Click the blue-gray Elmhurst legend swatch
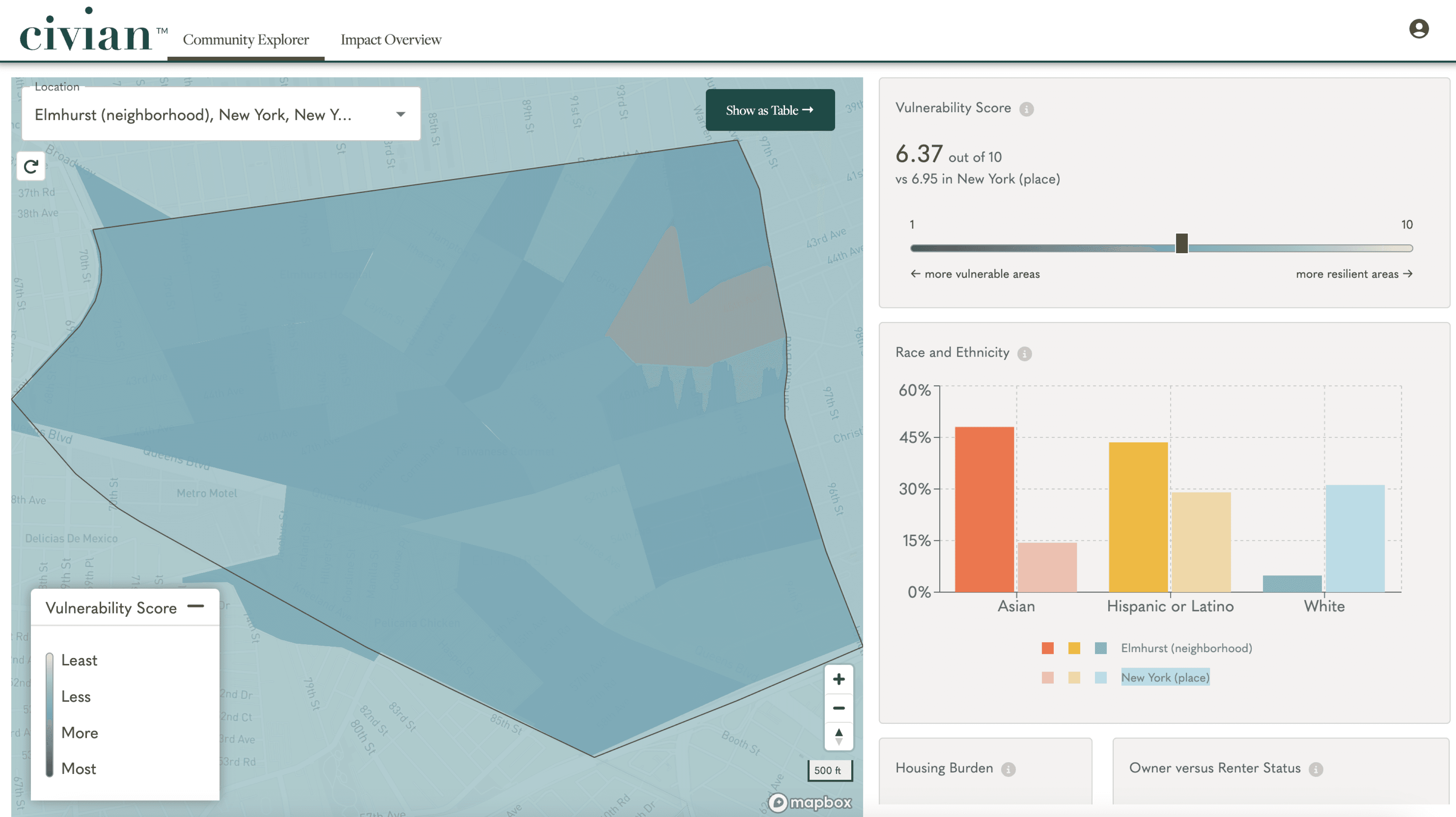Image resolution: width=1456 pixels, height=817 pixels. 1100,648
